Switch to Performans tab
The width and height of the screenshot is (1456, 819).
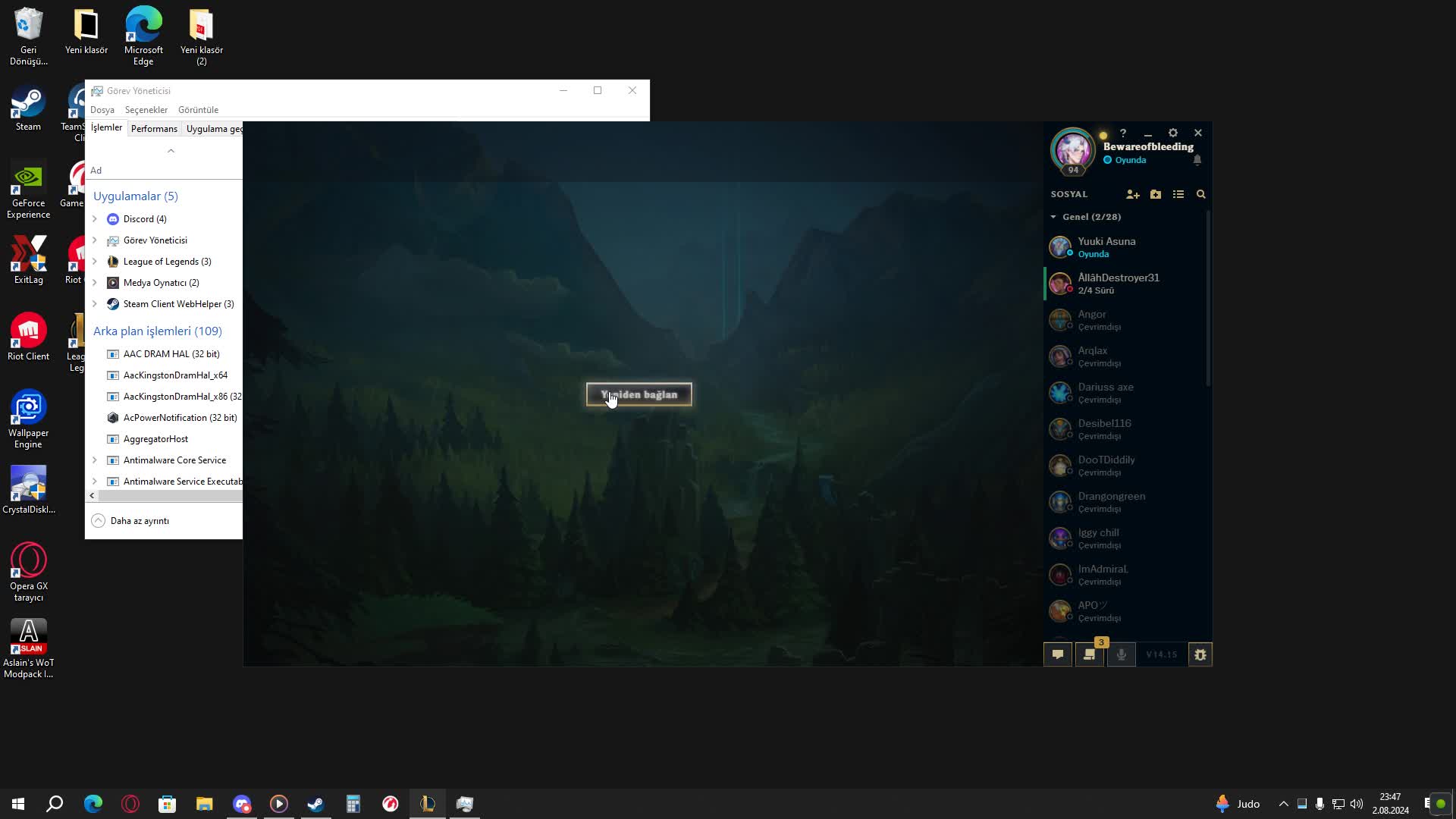[x=154, y=129]
